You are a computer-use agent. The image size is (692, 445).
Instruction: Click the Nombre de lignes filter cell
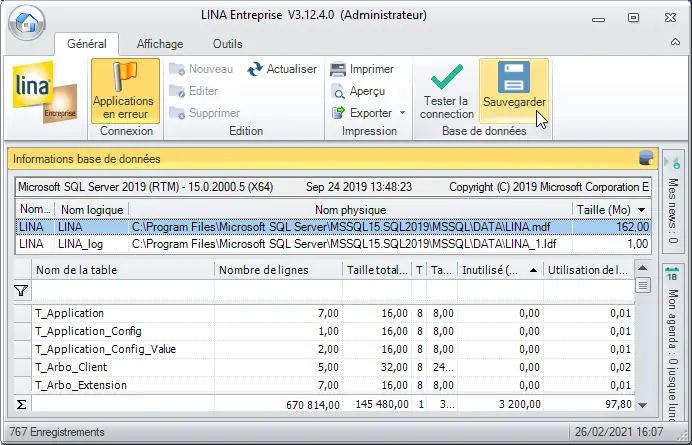pyautogui.click(x=278, y=291)
